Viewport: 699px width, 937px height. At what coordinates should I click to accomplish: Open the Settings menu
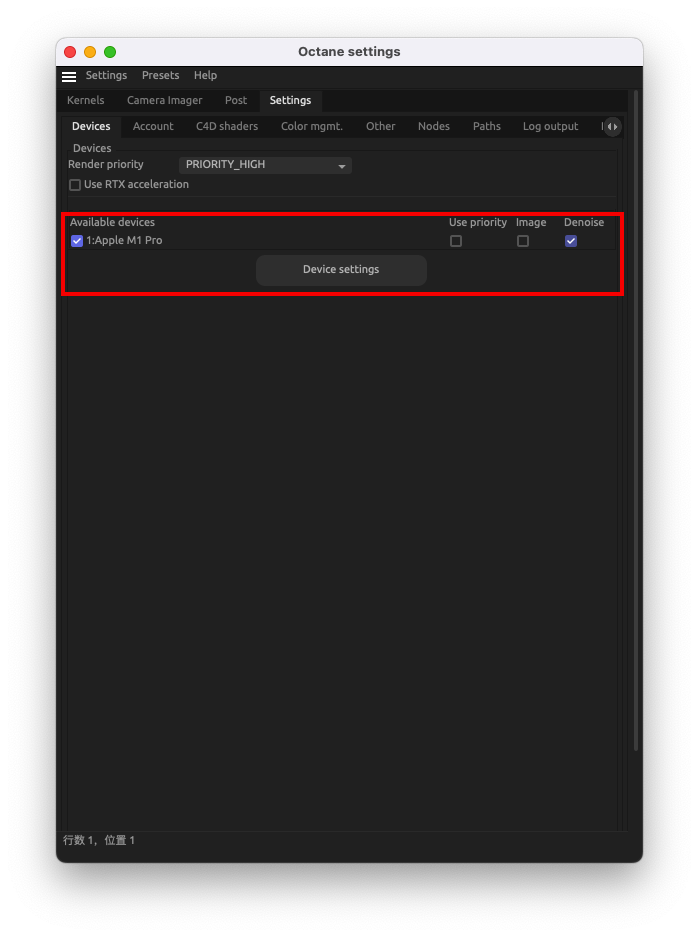pyautogui.click(x=106, y=76)
